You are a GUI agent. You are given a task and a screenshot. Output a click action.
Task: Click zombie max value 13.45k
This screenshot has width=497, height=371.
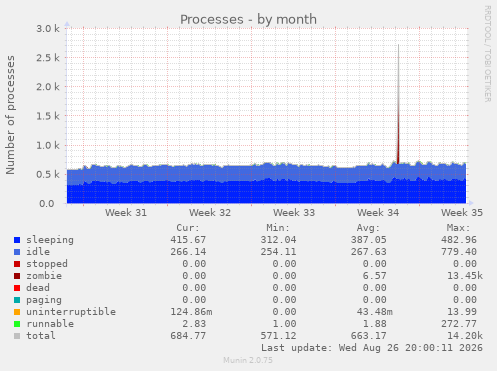[x=465, y=276]
